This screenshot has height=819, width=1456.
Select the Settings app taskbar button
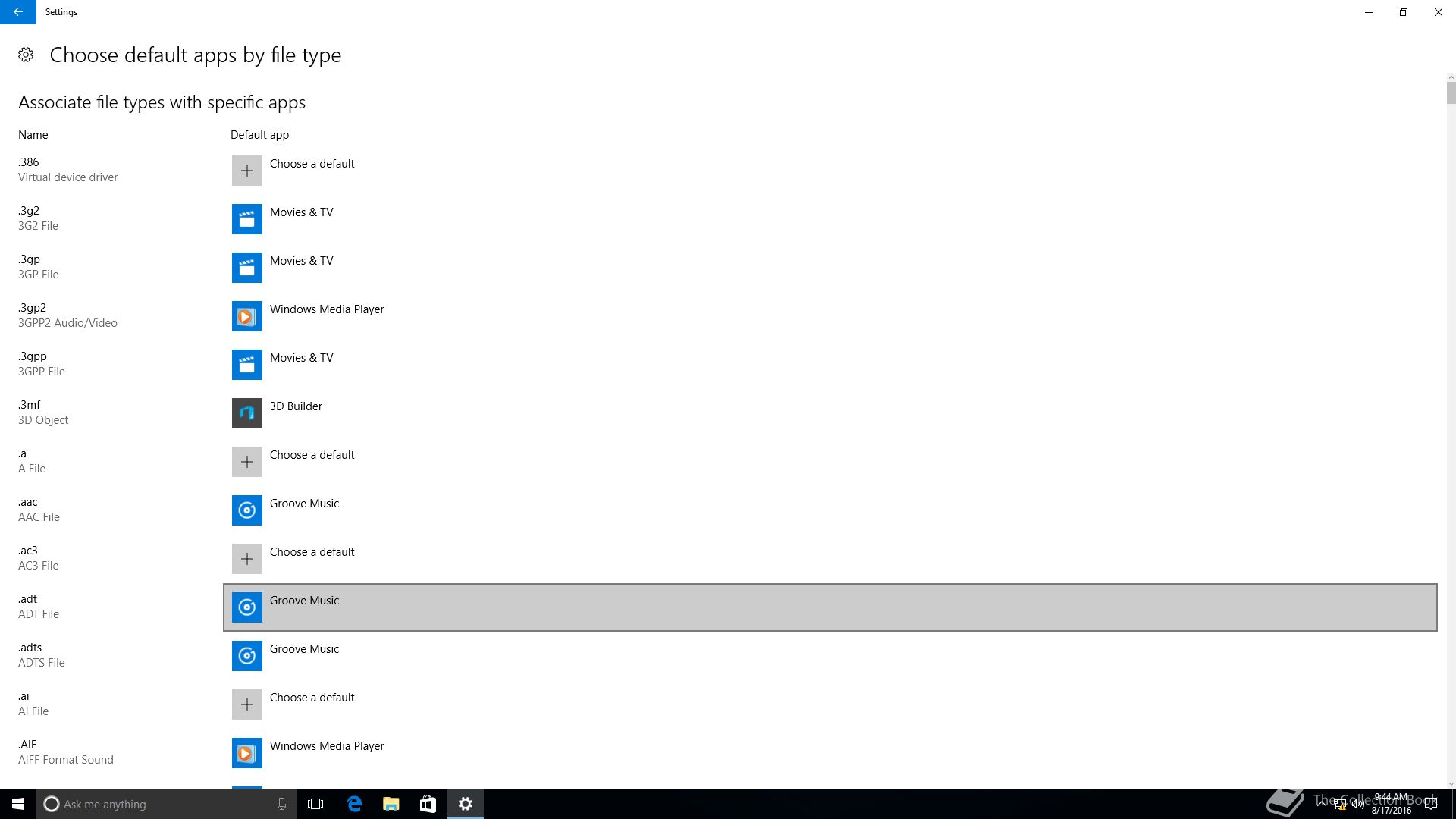point(466,804)
